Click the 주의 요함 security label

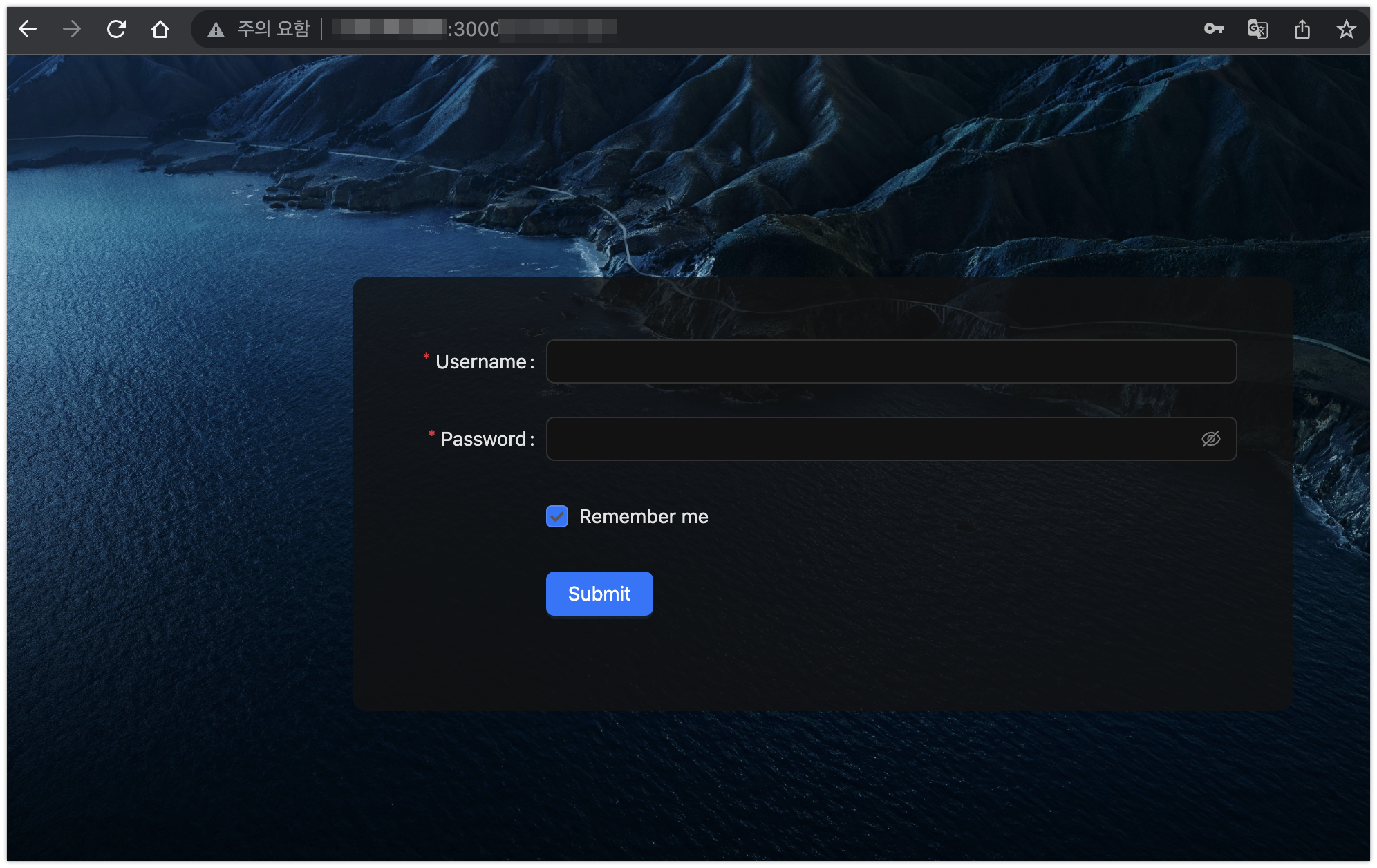(x=274, y=29)
